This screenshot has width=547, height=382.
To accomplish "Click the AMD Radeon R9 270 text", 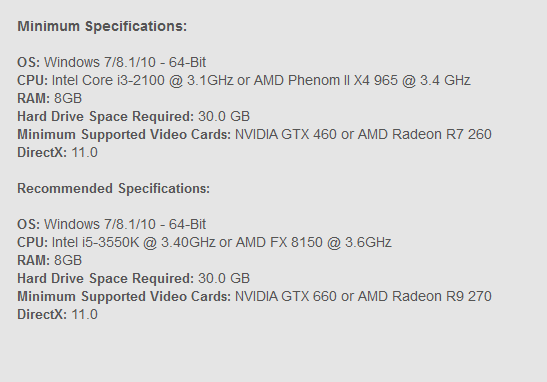I will [425, 296].
